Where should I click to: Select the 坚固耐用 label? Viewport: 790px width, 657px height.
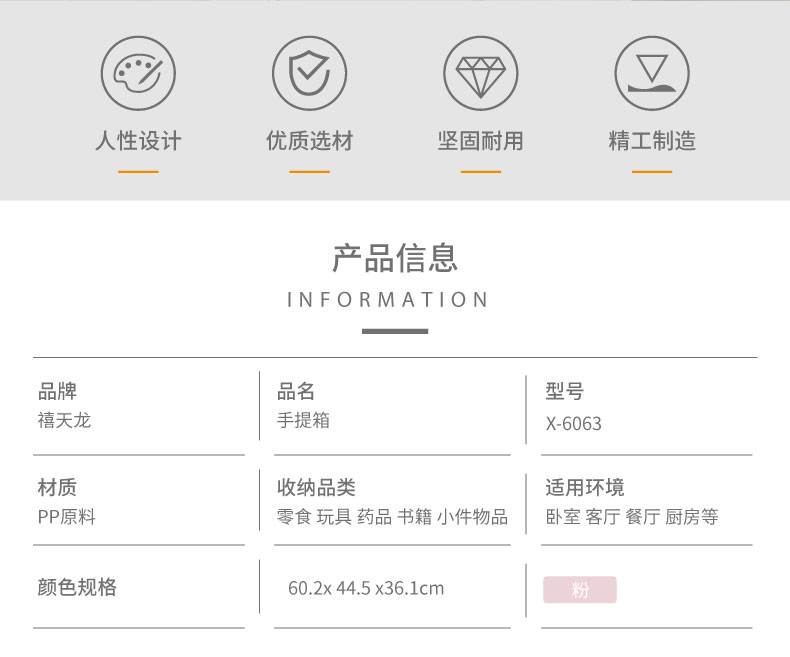tap(481, 141)
